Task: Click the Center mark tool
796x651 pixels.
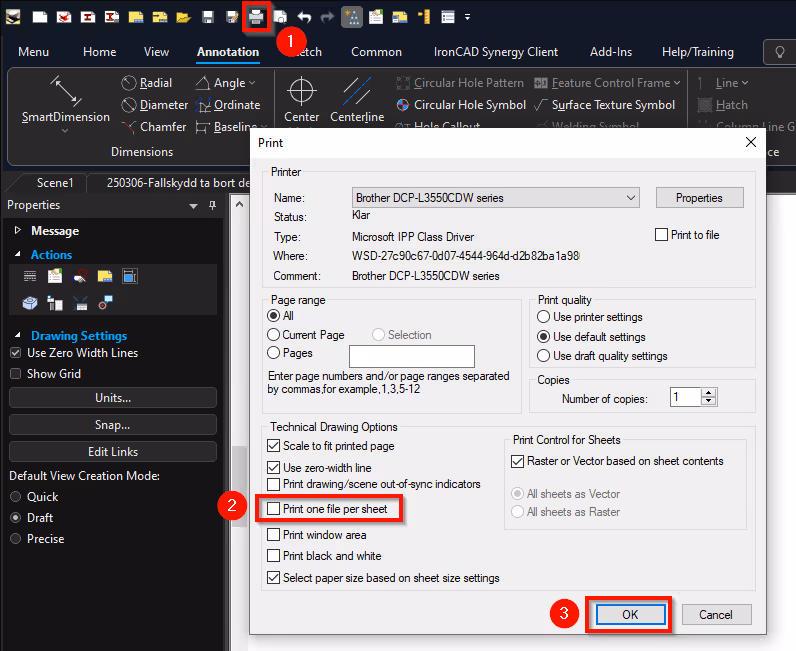Action: coord(302,100)
